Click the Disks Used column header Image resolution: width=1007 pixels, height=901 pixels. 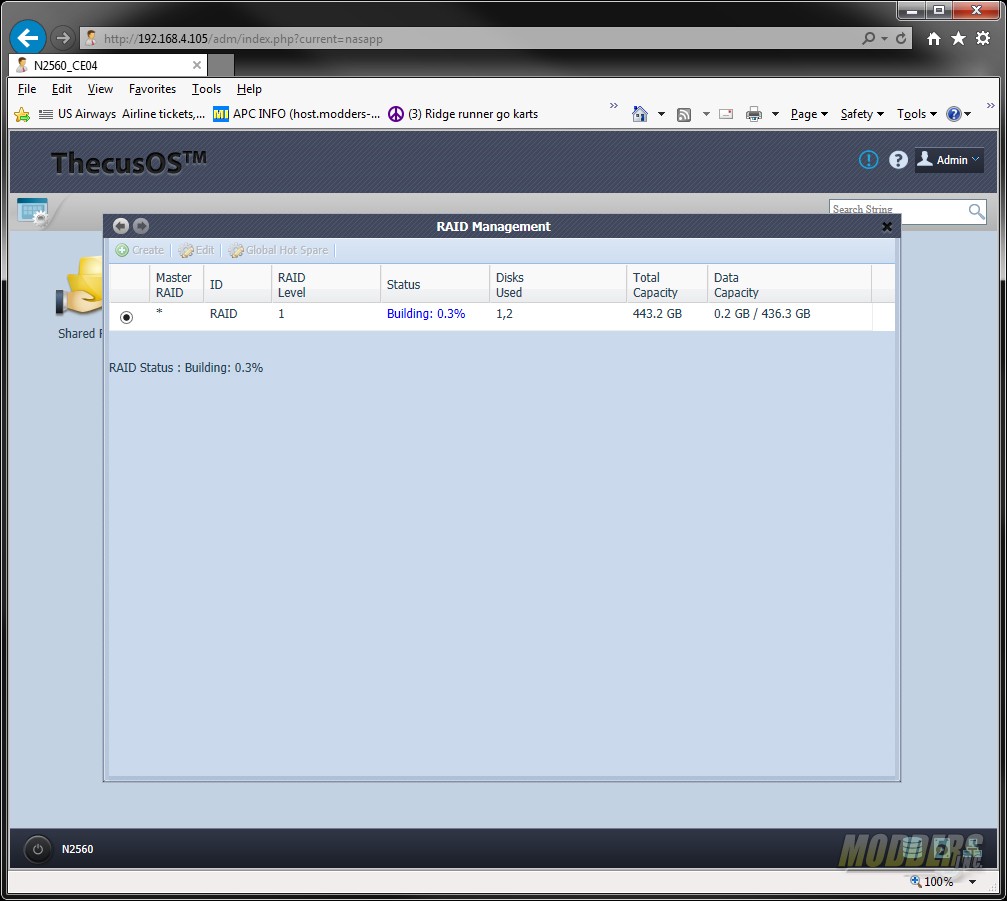coord(557,284)
